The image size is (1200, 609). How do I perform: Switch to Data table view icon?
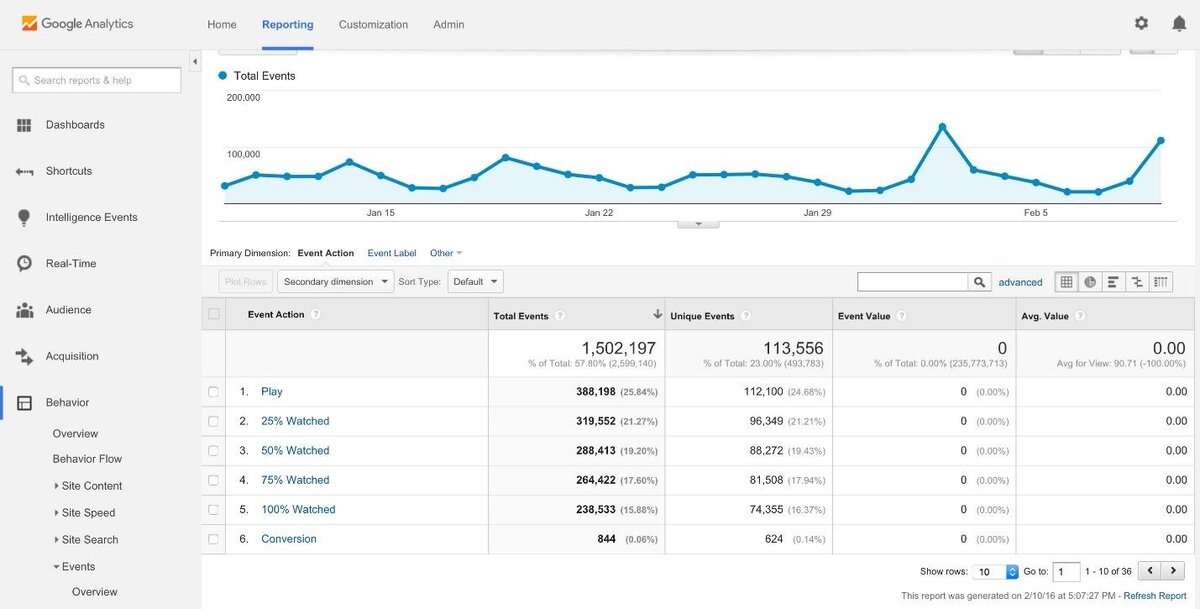(1067, 282)
